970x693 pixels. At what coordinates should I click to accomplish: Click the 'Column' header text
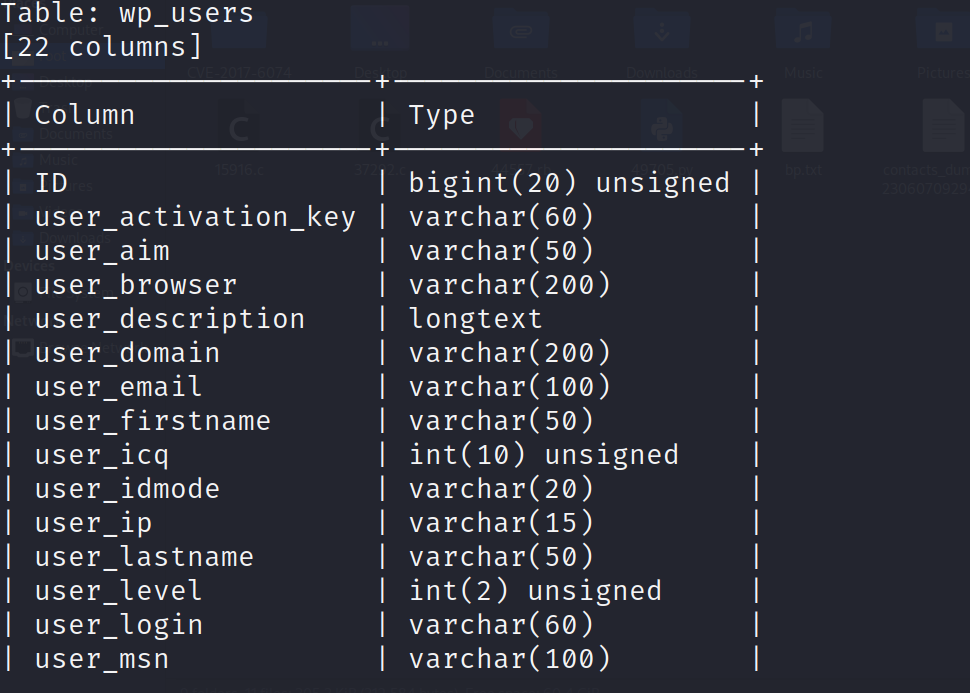click(x=85, y=115)
